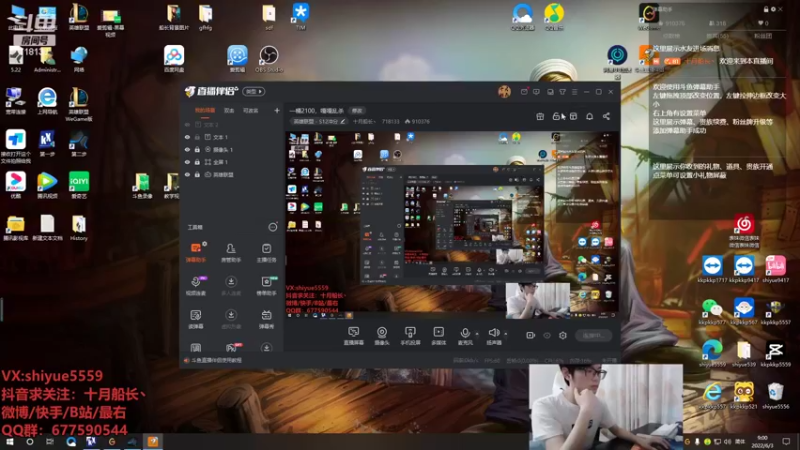Select the 文本 1 layer row
Screen dimensions: 800x450
[232, 137]
